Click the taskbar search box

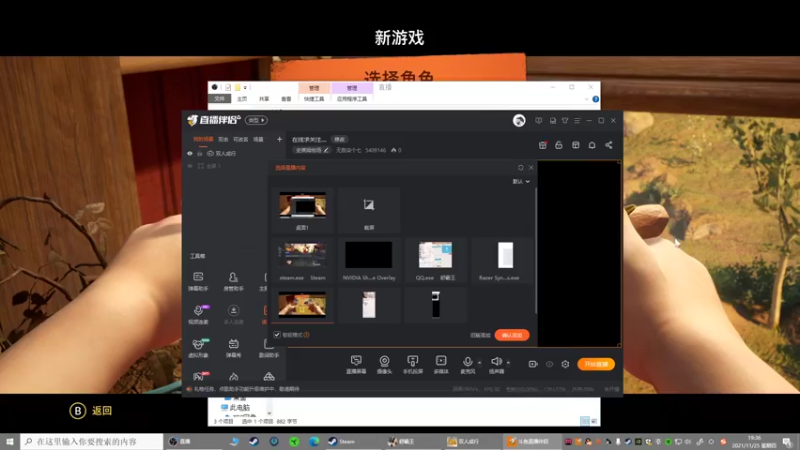[x=92, y=441]
